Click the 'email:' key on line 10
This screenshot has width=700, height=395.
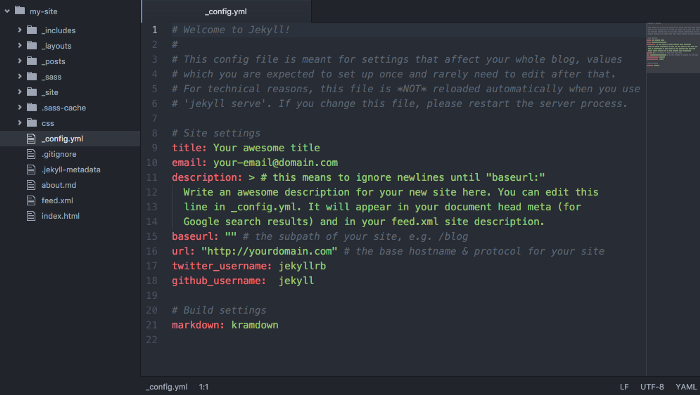(189, 162)
